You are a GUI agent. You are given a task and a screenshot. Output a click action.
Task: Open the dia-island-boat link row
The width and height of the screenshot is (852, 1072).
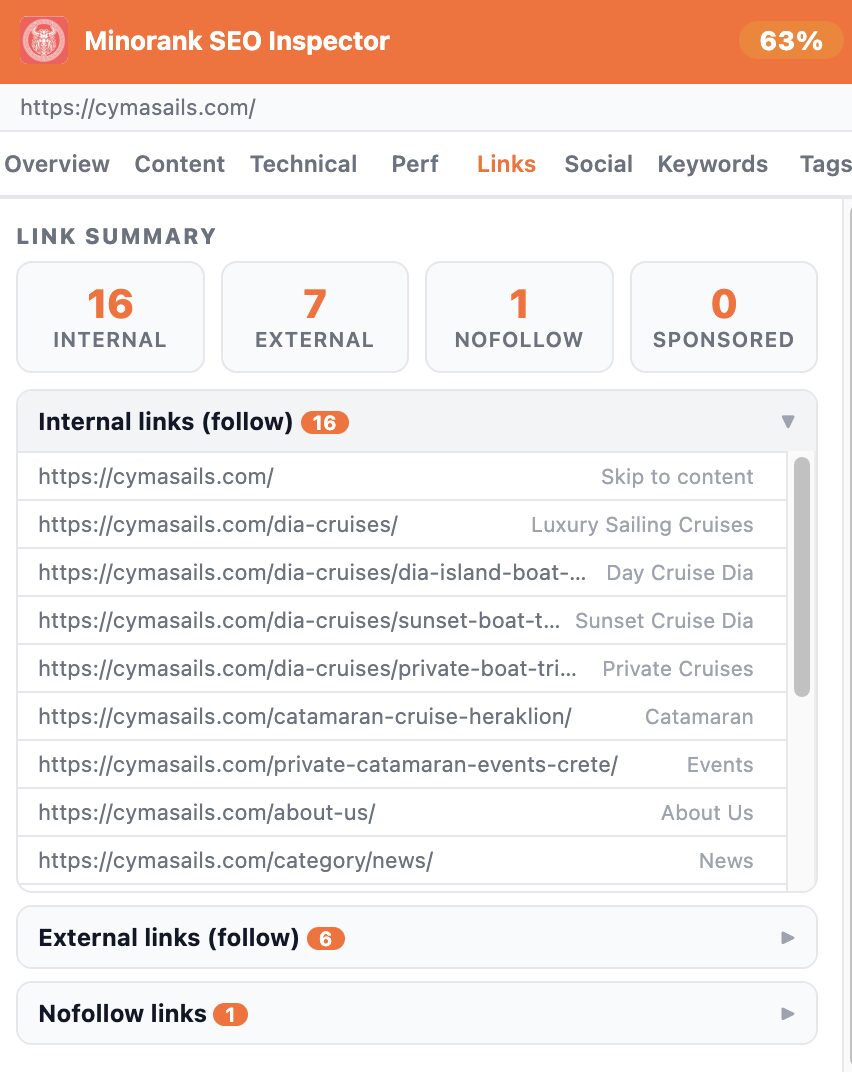[401, 572]
